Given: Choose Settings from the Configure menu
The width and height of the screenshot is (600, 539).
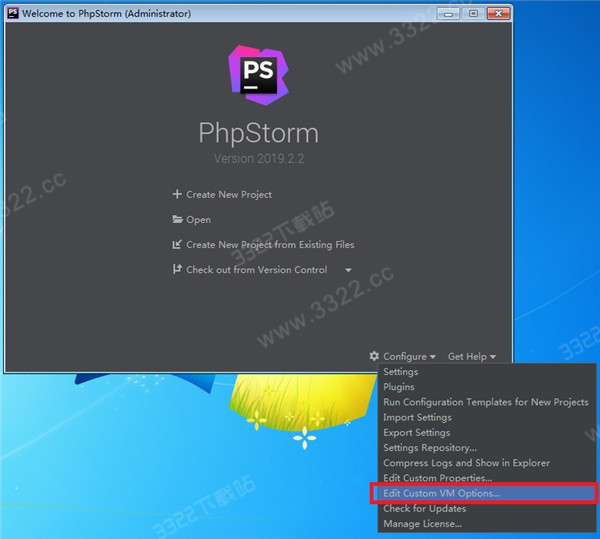Looking at the screenshot, I should 486,371.
